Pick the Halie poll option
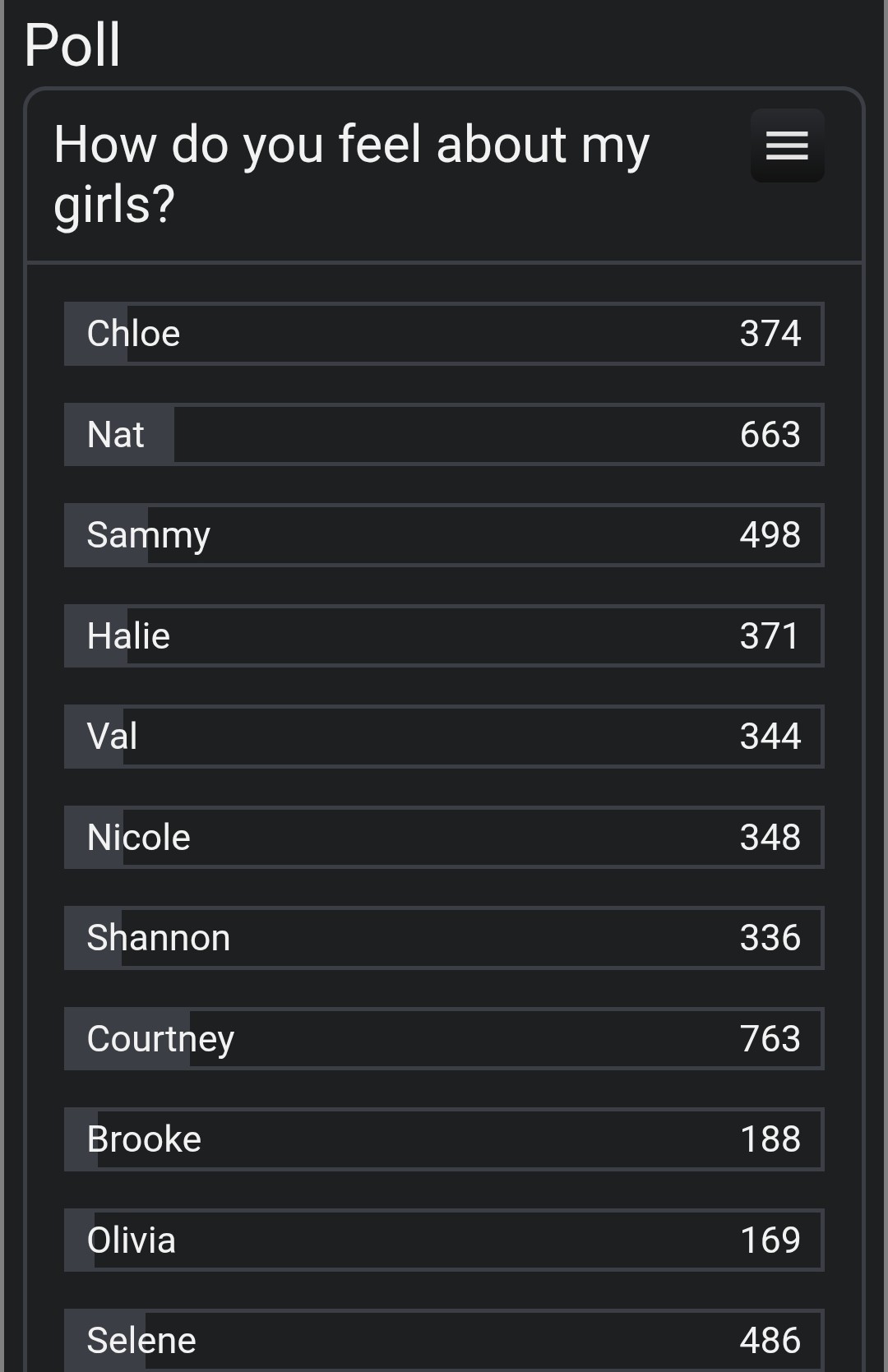 [444, 636]
